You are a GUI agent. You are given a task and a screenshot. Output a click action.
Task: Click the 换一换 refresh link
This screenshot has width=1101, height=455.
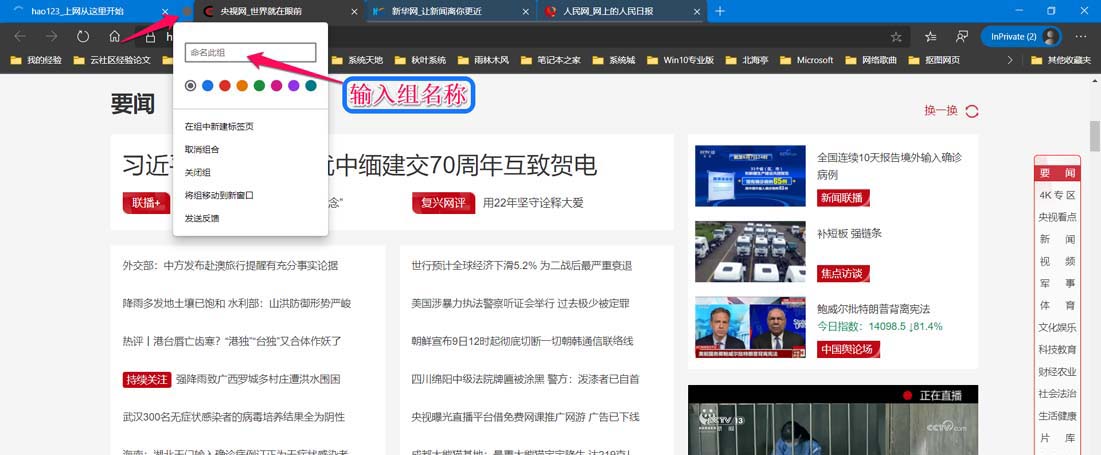[951, 111]
